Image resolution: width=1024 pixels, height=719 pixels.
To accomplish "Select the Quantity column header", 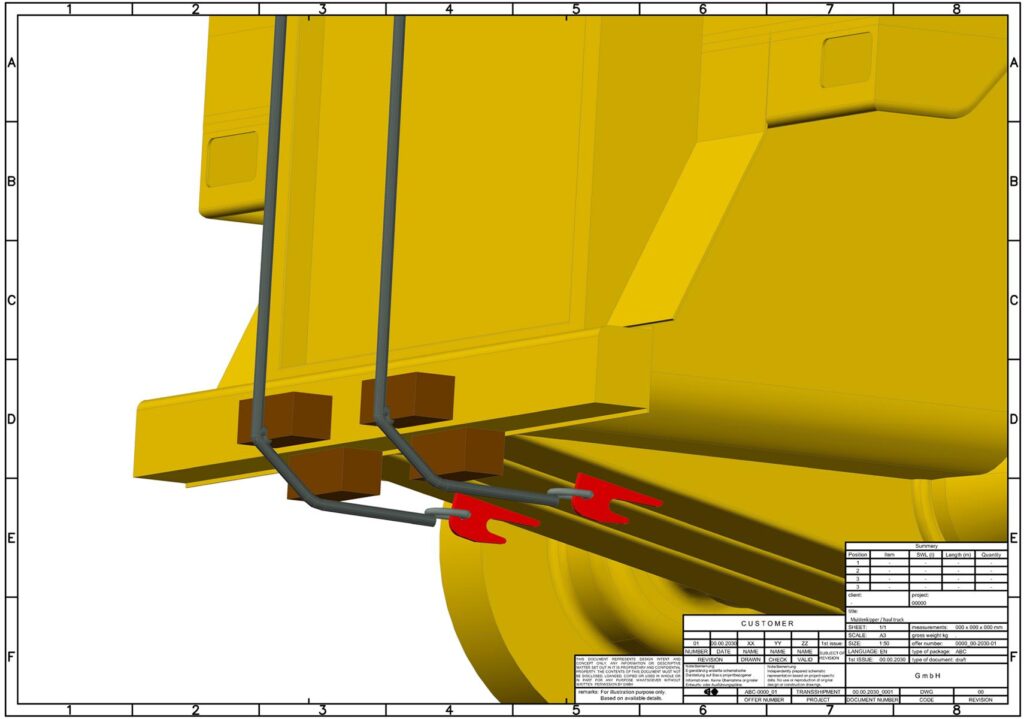I will (x=991, y=554).
